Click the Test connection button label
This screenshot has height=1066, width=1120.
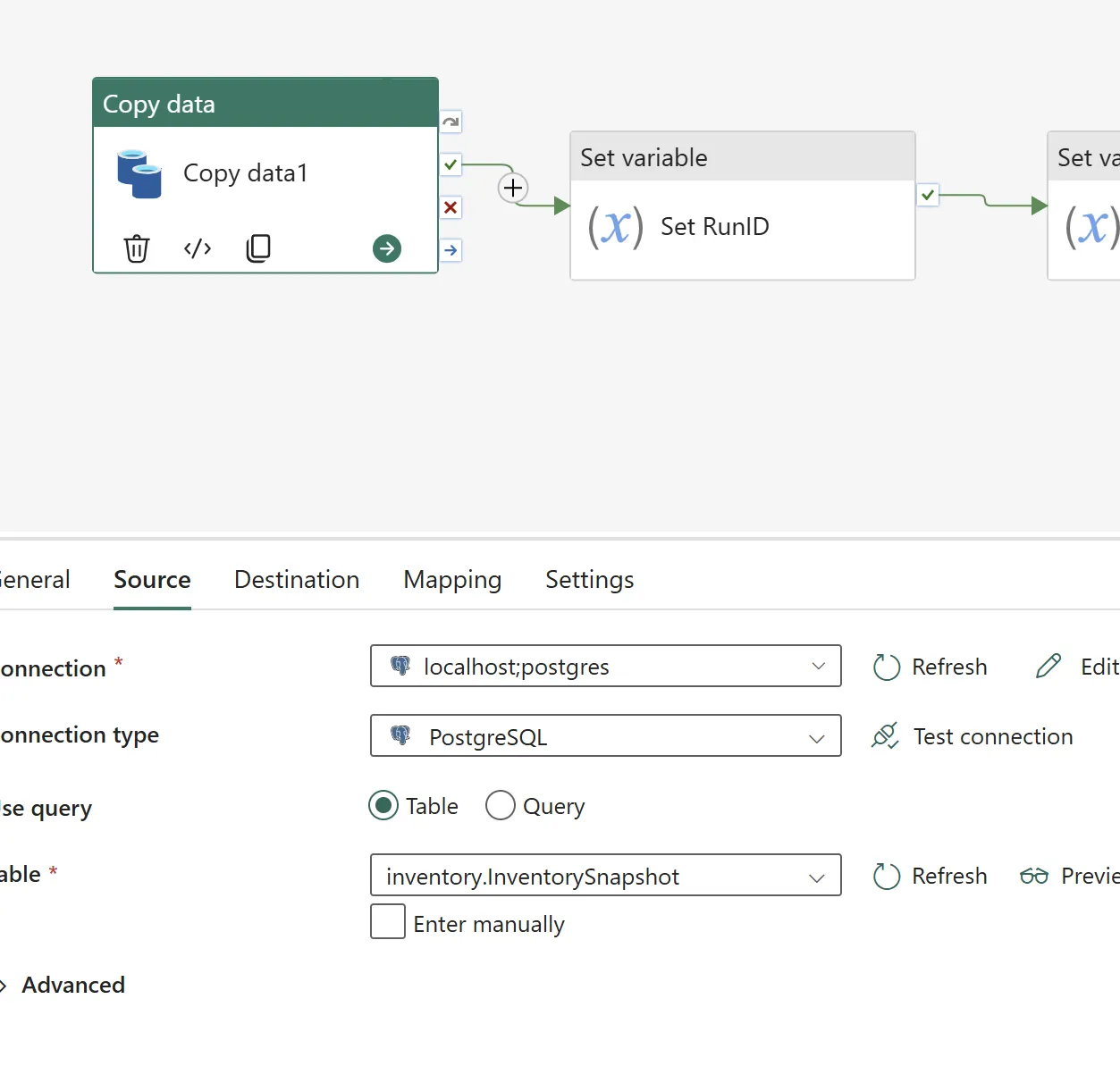(x=993, y=736)
